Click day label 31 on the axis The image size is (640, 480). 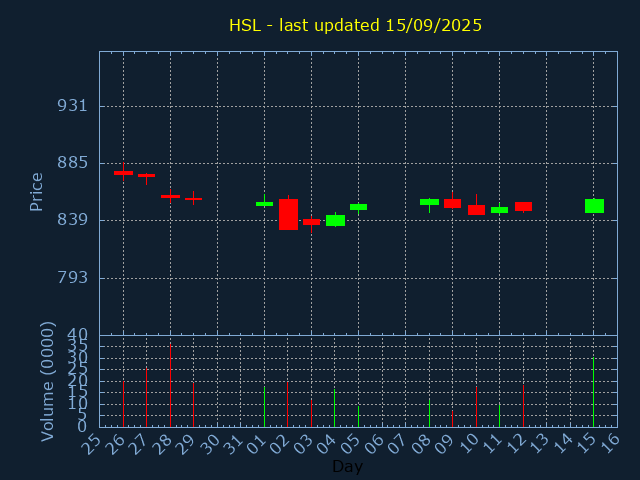(x=232, y=445)
